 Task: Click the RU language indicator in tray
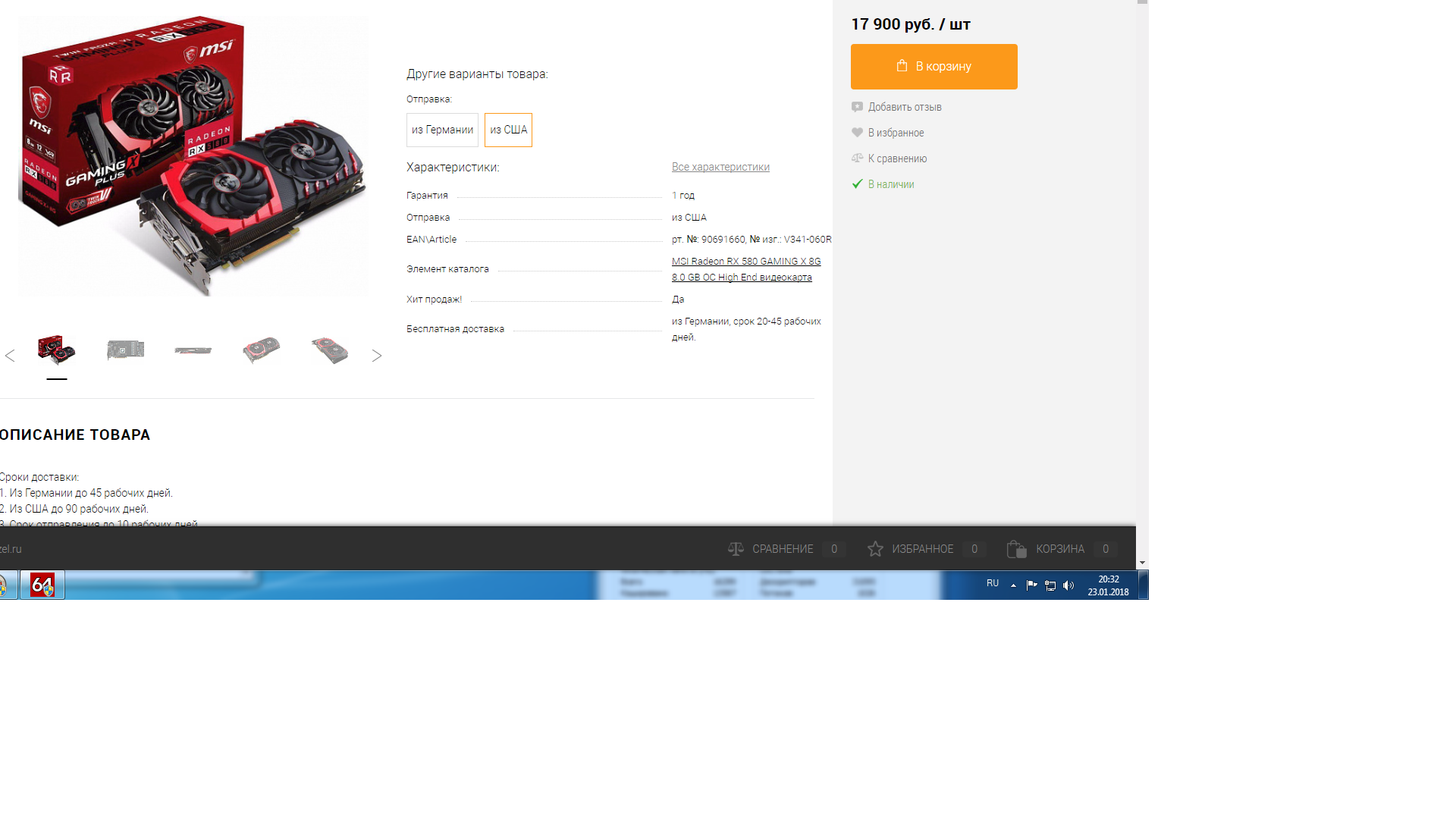[x=993, y=583]
